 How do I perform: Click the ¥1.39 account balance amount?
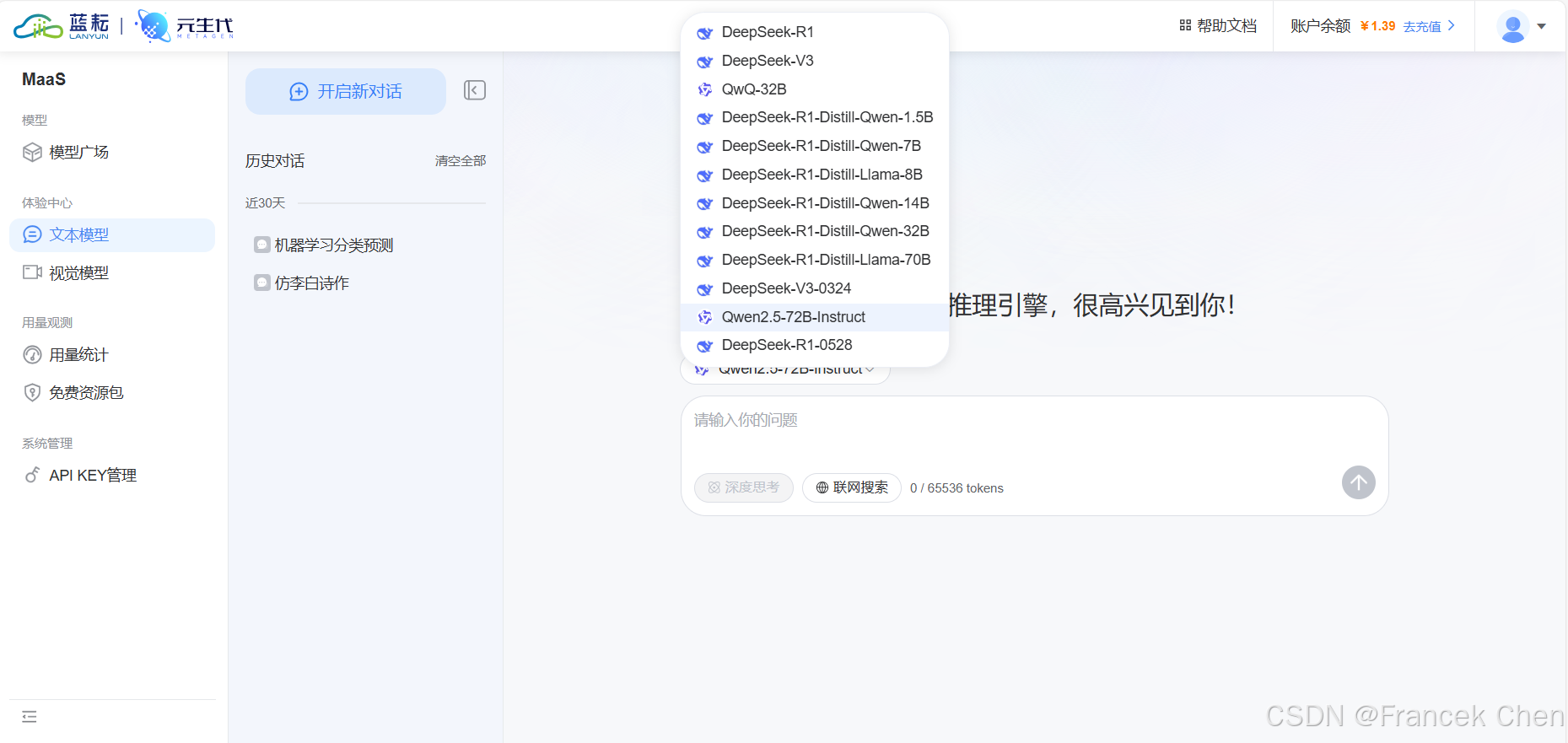pos(1377,26)
